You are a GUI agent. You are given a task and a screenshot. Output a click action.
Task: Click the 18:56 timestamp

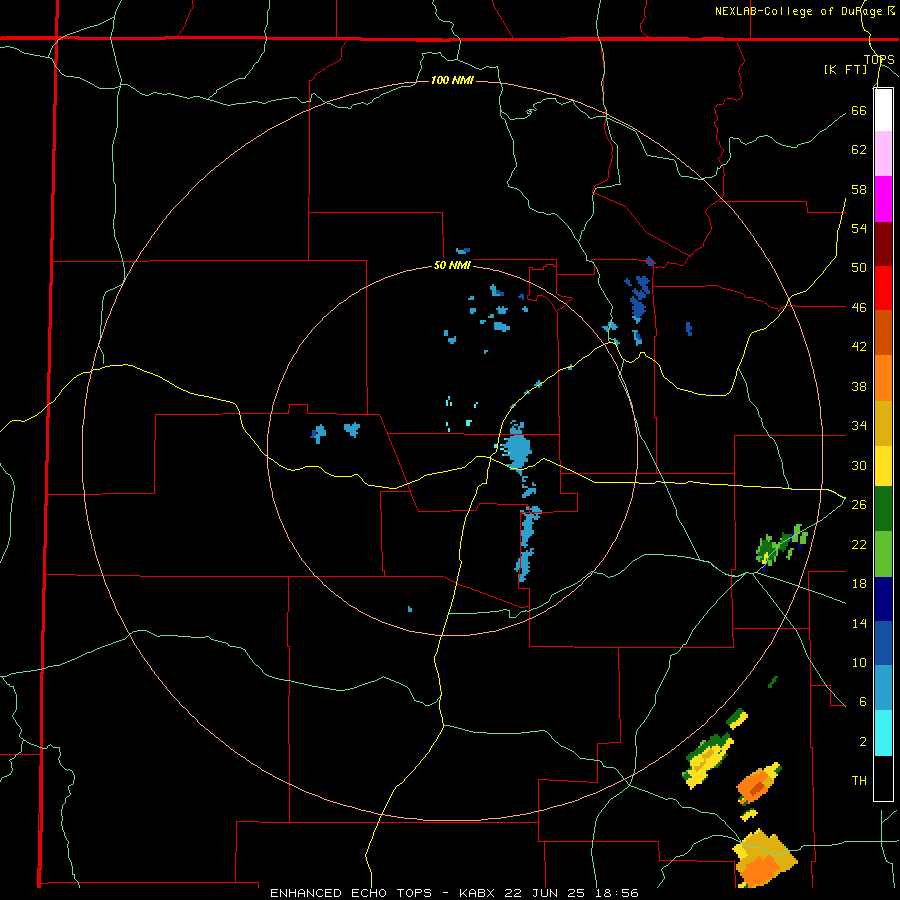(616, 893)
